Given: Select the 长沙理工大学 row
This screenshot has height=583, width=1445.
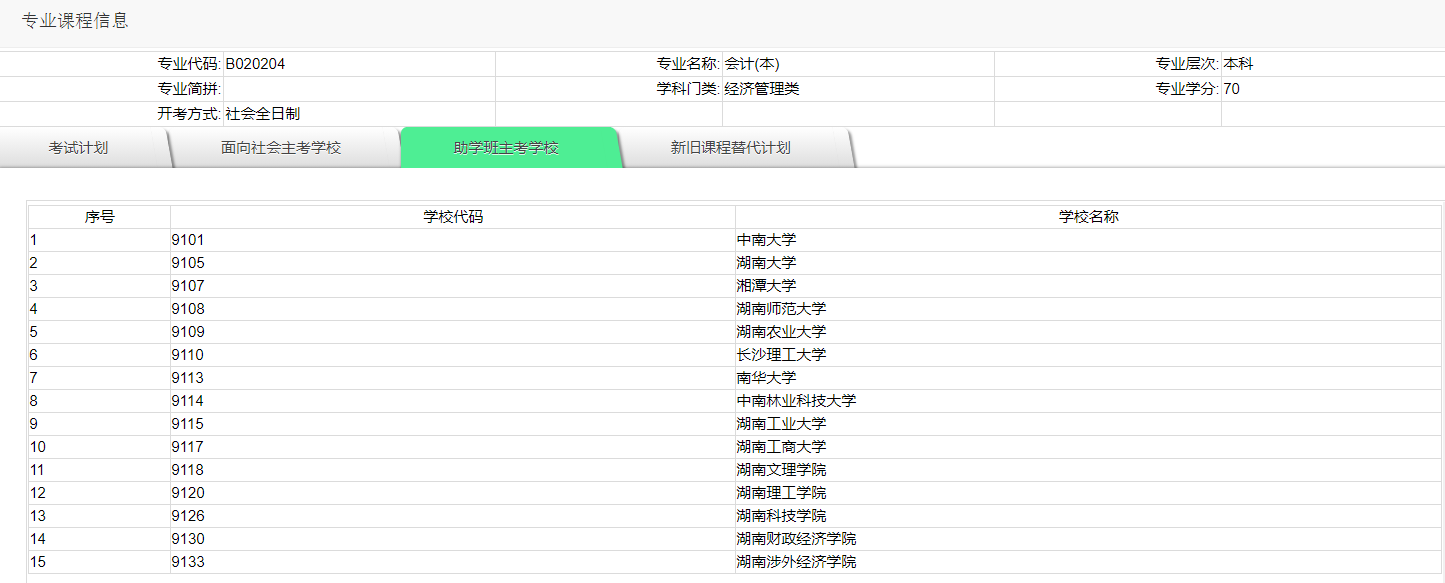Looking at the screenshot, I should click(x=777, y=354).
